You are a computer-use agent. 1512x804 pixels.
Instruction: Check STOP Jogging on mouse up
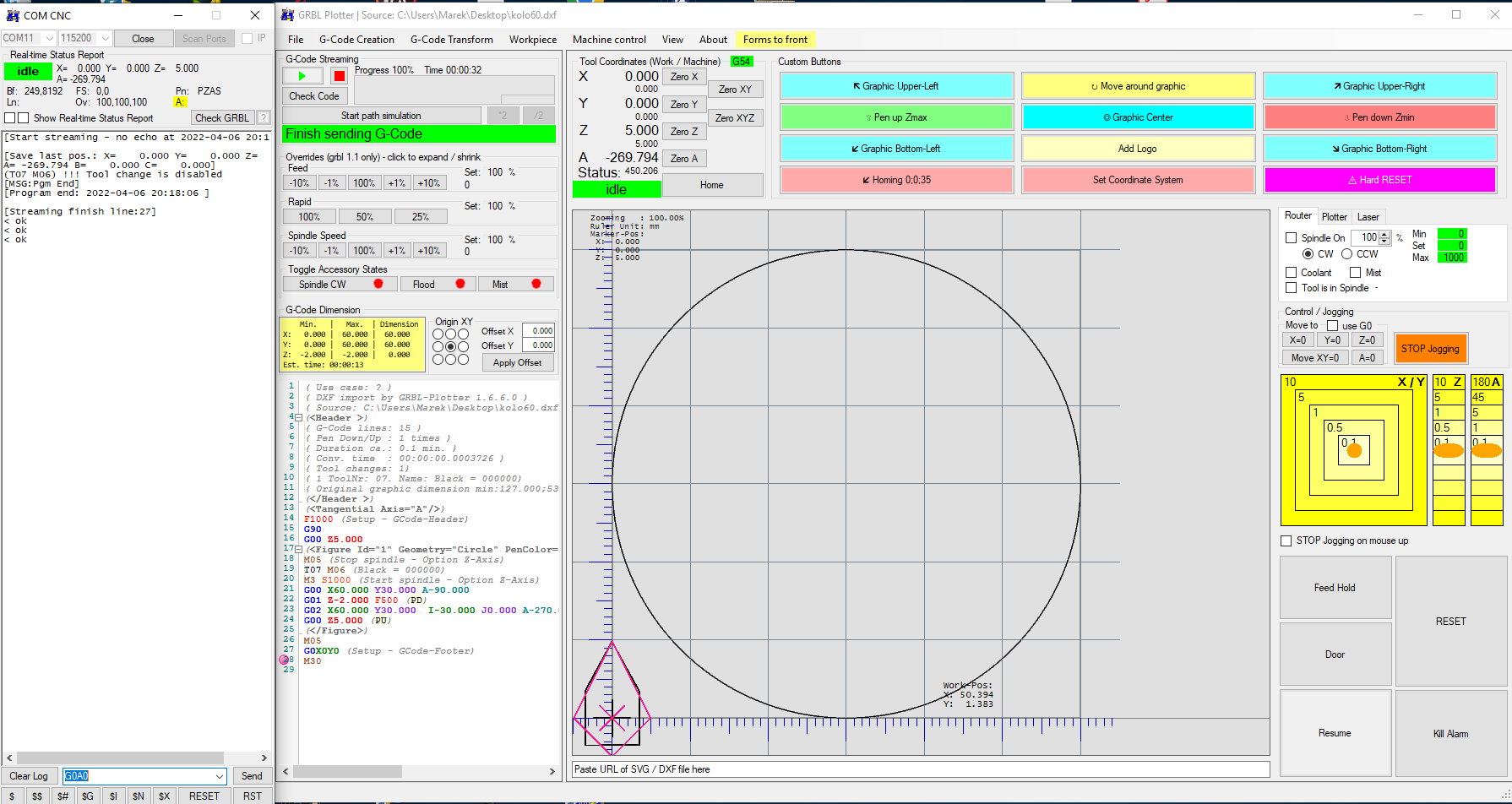pos(1286,541)
